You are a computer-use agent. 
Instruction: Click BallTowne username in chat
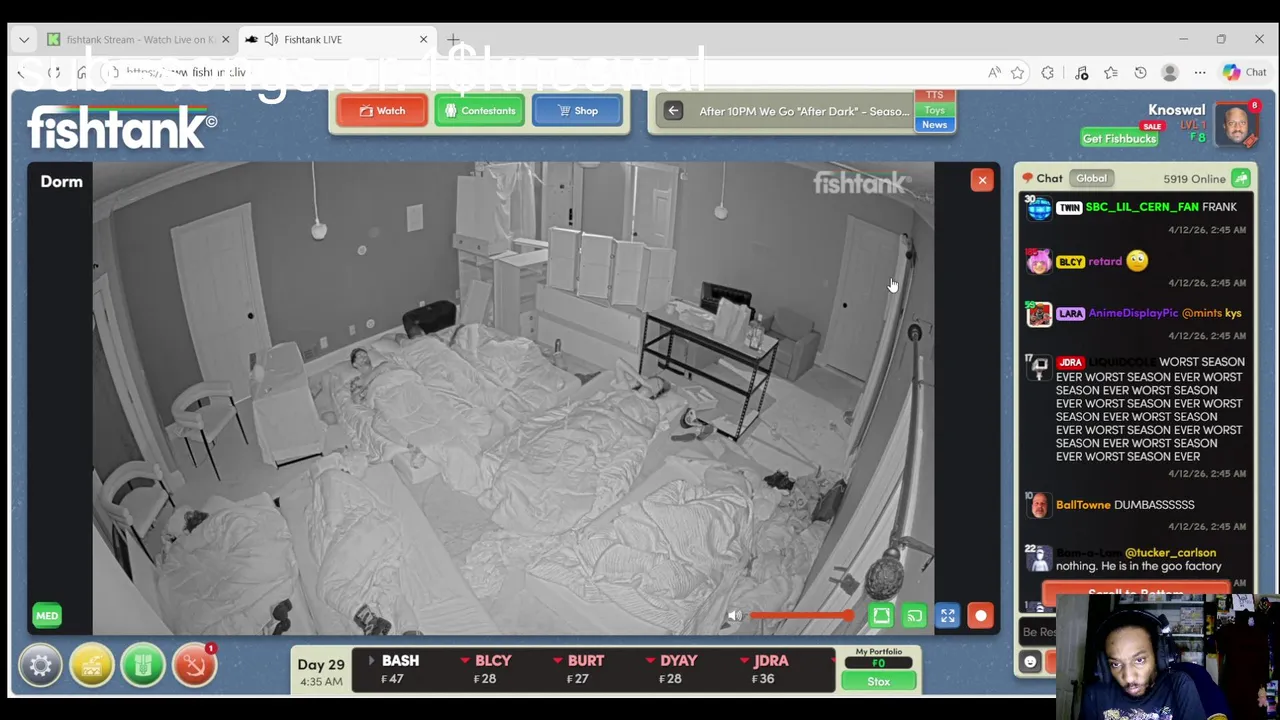pos(1083,505)
